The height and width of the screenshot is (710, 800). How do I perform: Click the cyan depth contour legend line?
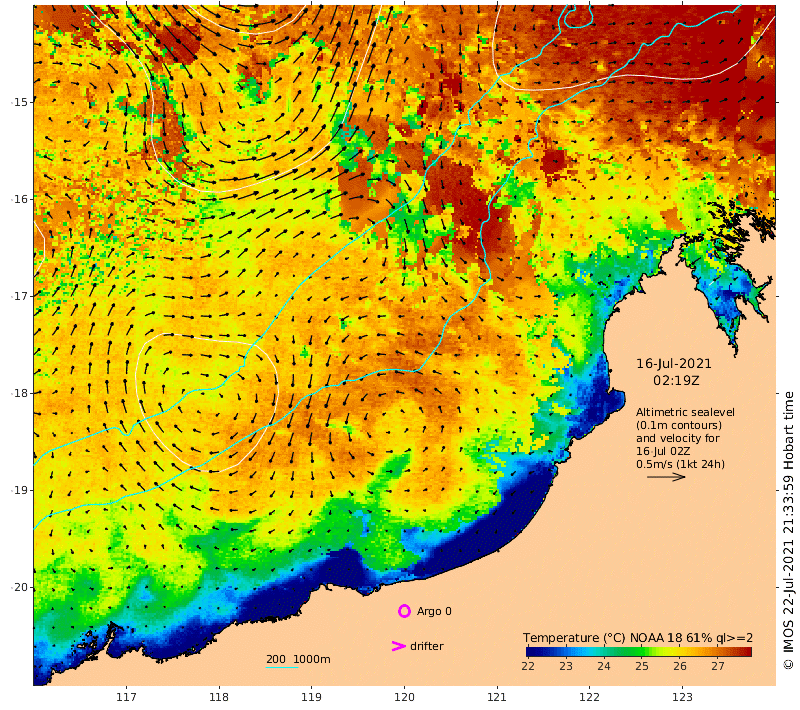[x=282, y=667]
